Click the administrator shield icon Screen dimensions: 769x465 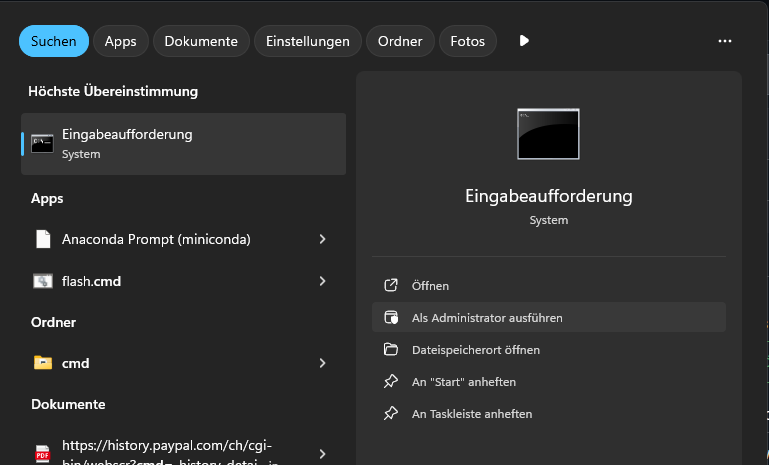pyautogui.click(x=391, y=317)
